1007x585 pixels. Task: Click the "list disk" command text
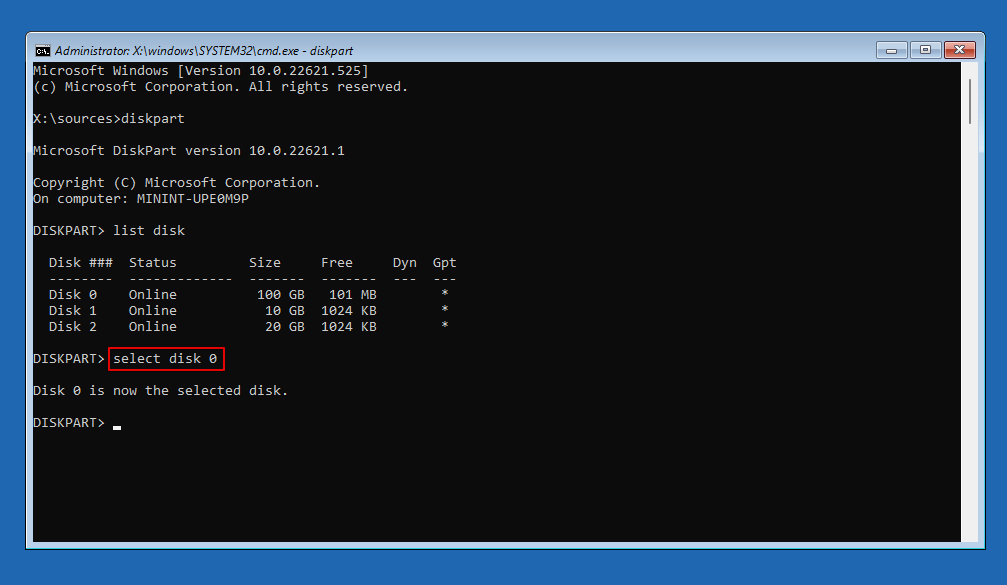click(149, 231)
